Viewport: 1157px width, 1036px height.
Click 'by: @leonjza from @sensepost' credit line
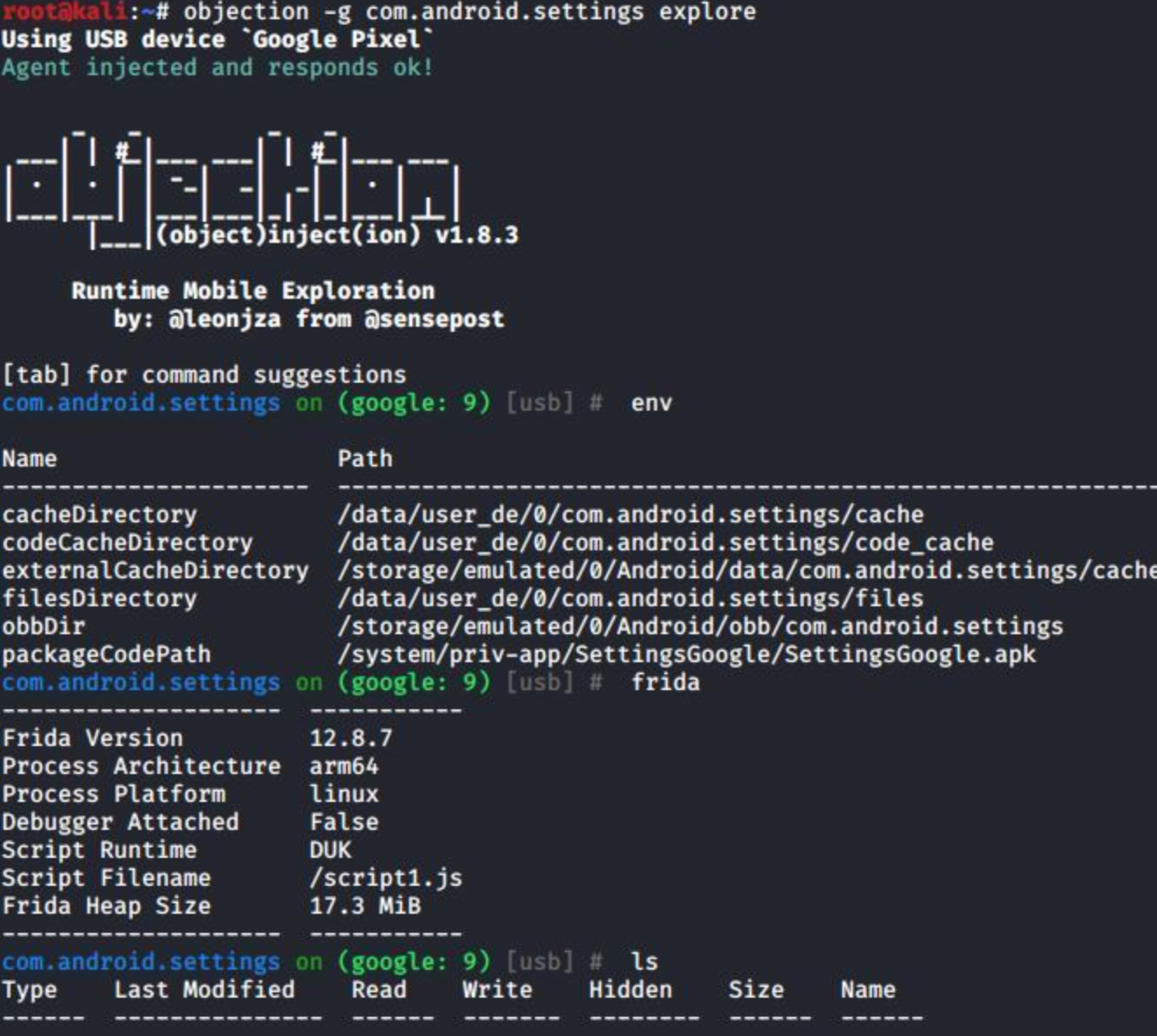[308, 319]
